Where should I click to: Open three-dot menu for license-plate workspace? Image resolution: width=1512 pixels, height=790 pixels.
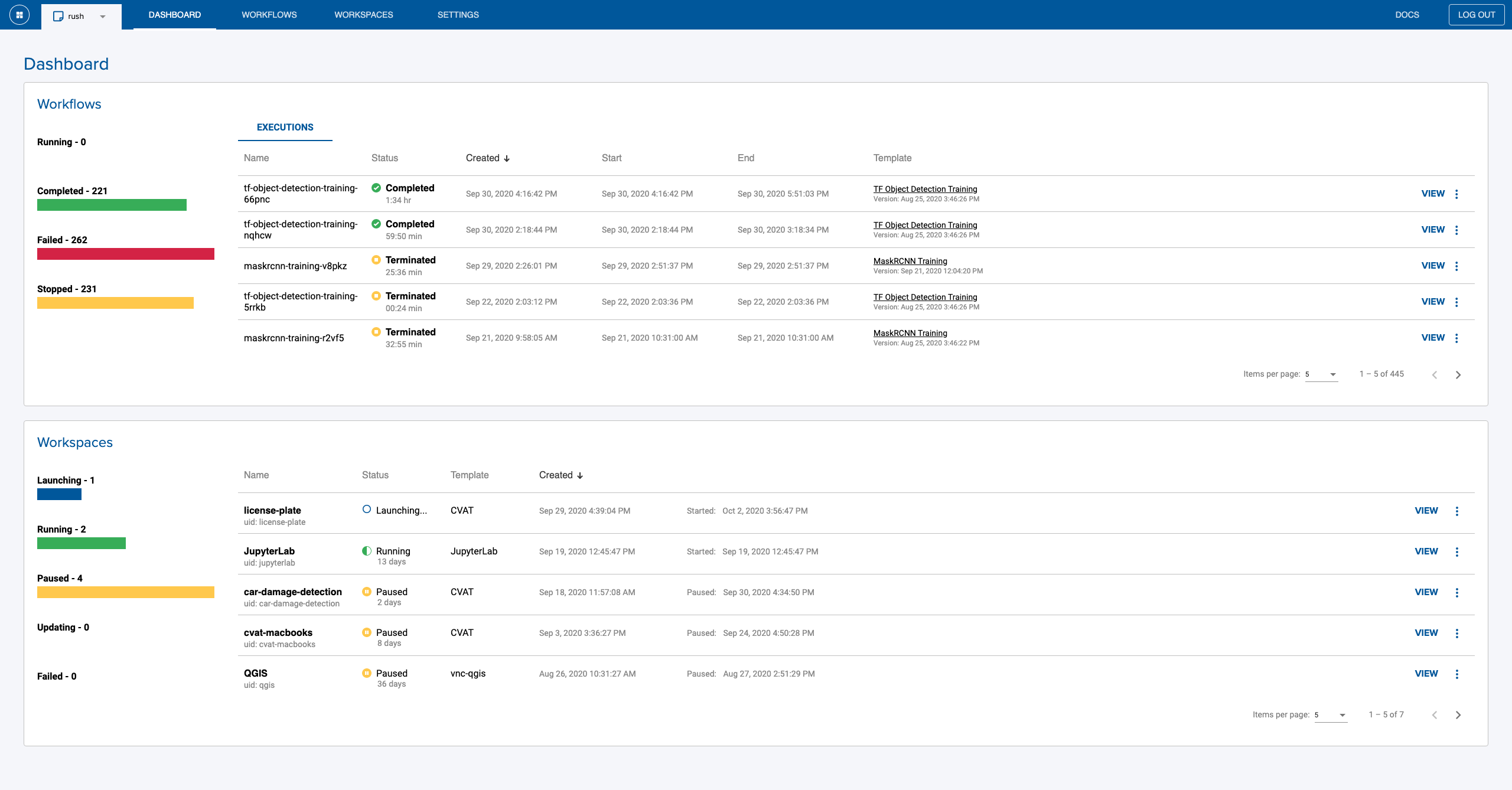click(x=1456, y=511)
